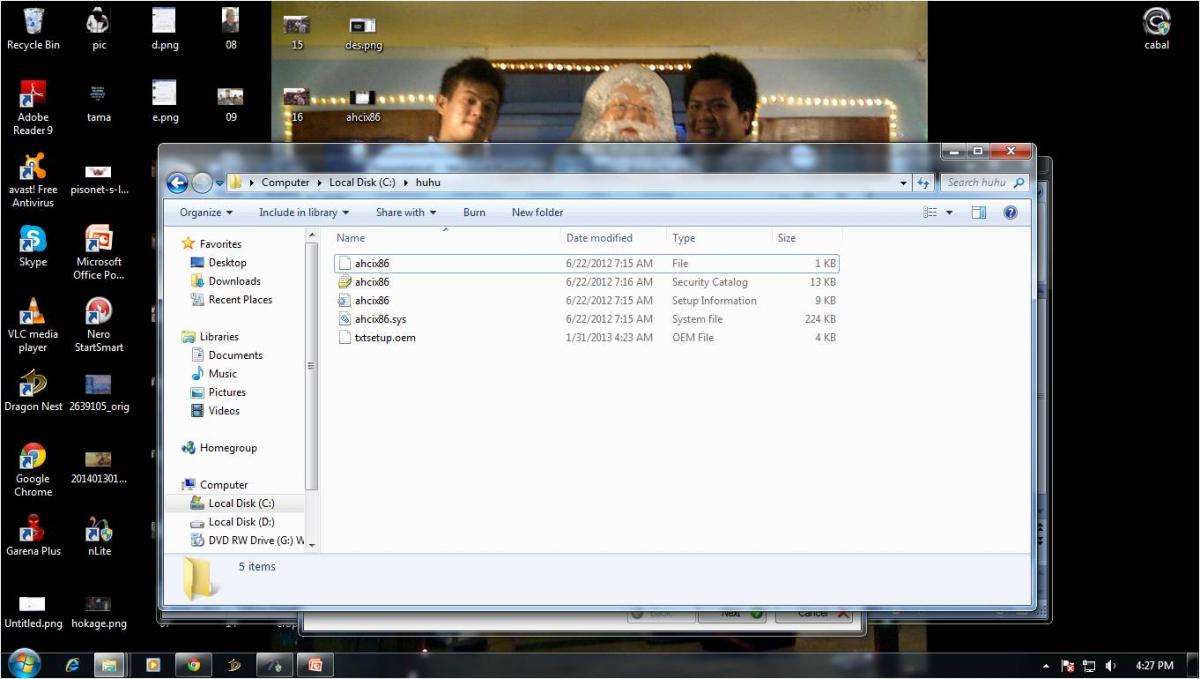The image size is (1200, 679).
Task: Click the Search huhu input field
Action: pyautogui.click(x=986, y=183)
